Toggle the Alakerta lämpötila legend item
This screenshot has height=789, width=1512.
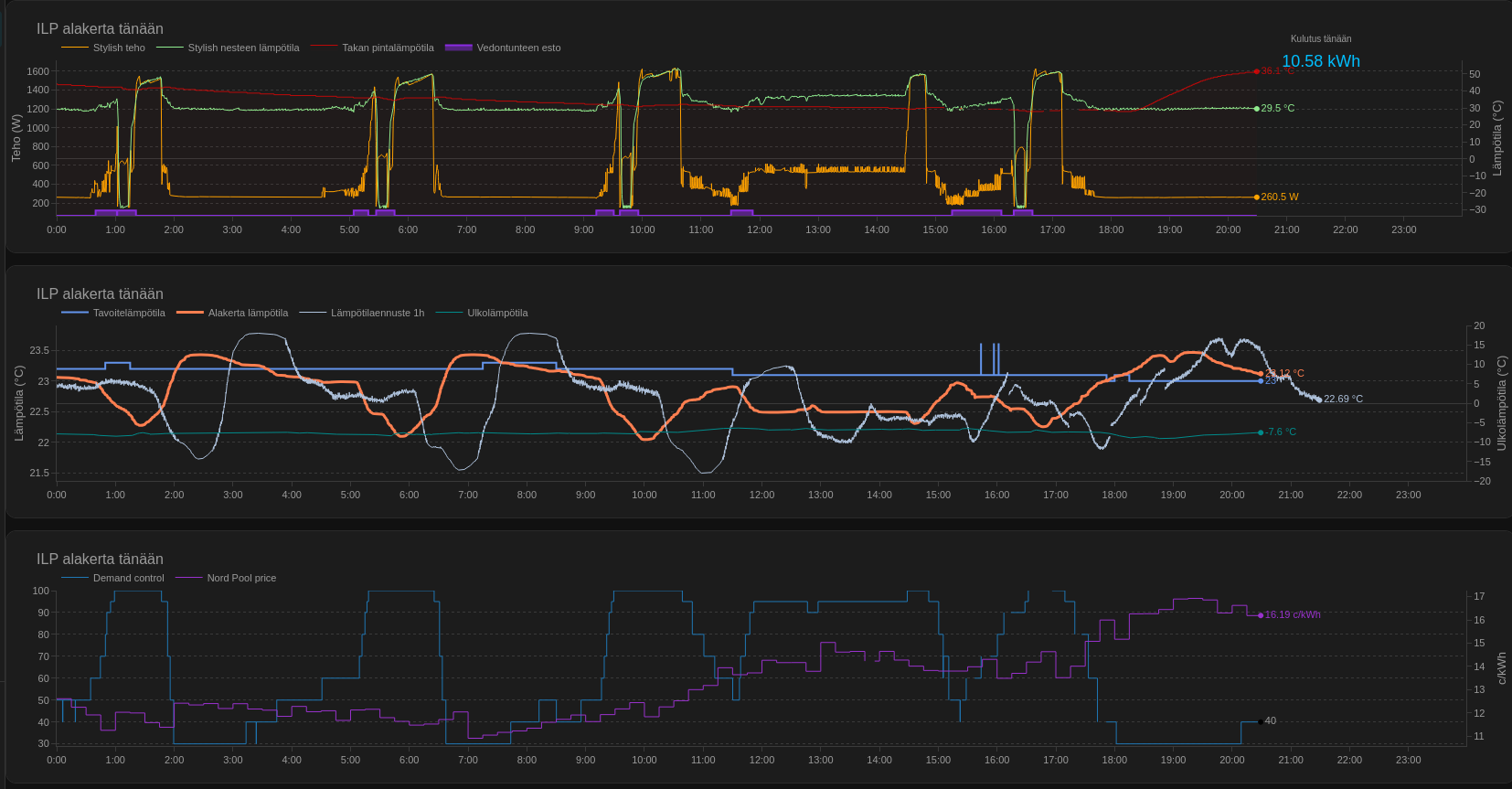pyautogui.click(x=248, y=313)
